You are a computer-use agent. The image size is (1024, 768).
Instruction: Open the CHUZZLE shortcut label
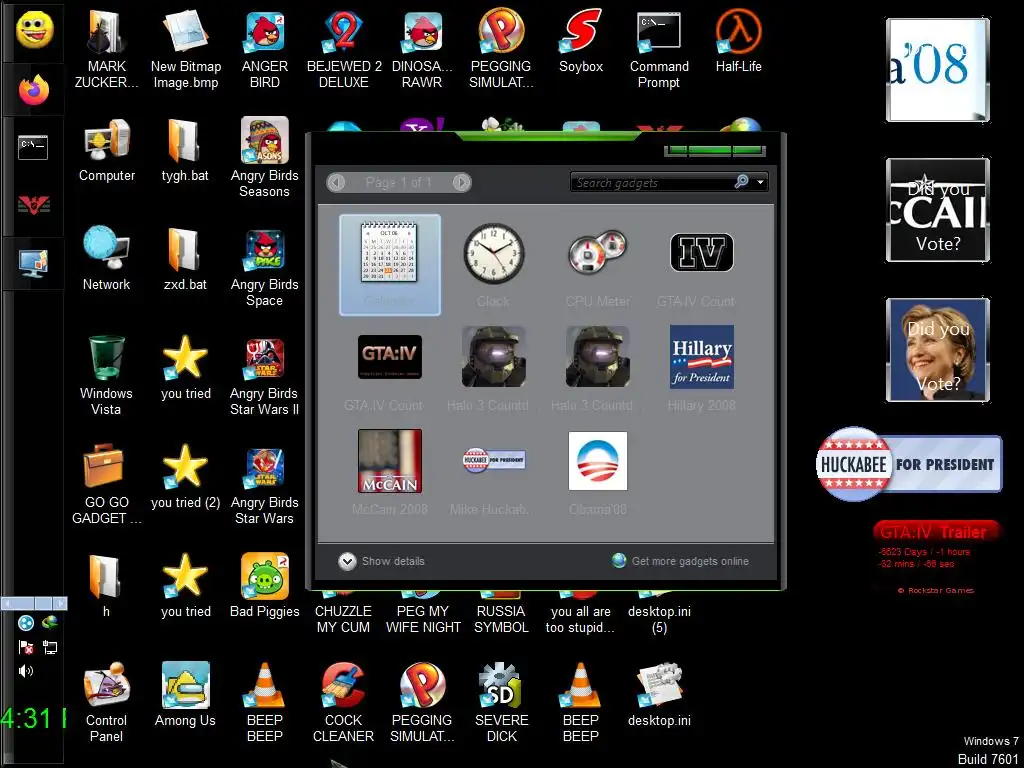click(x=344, y=619)
